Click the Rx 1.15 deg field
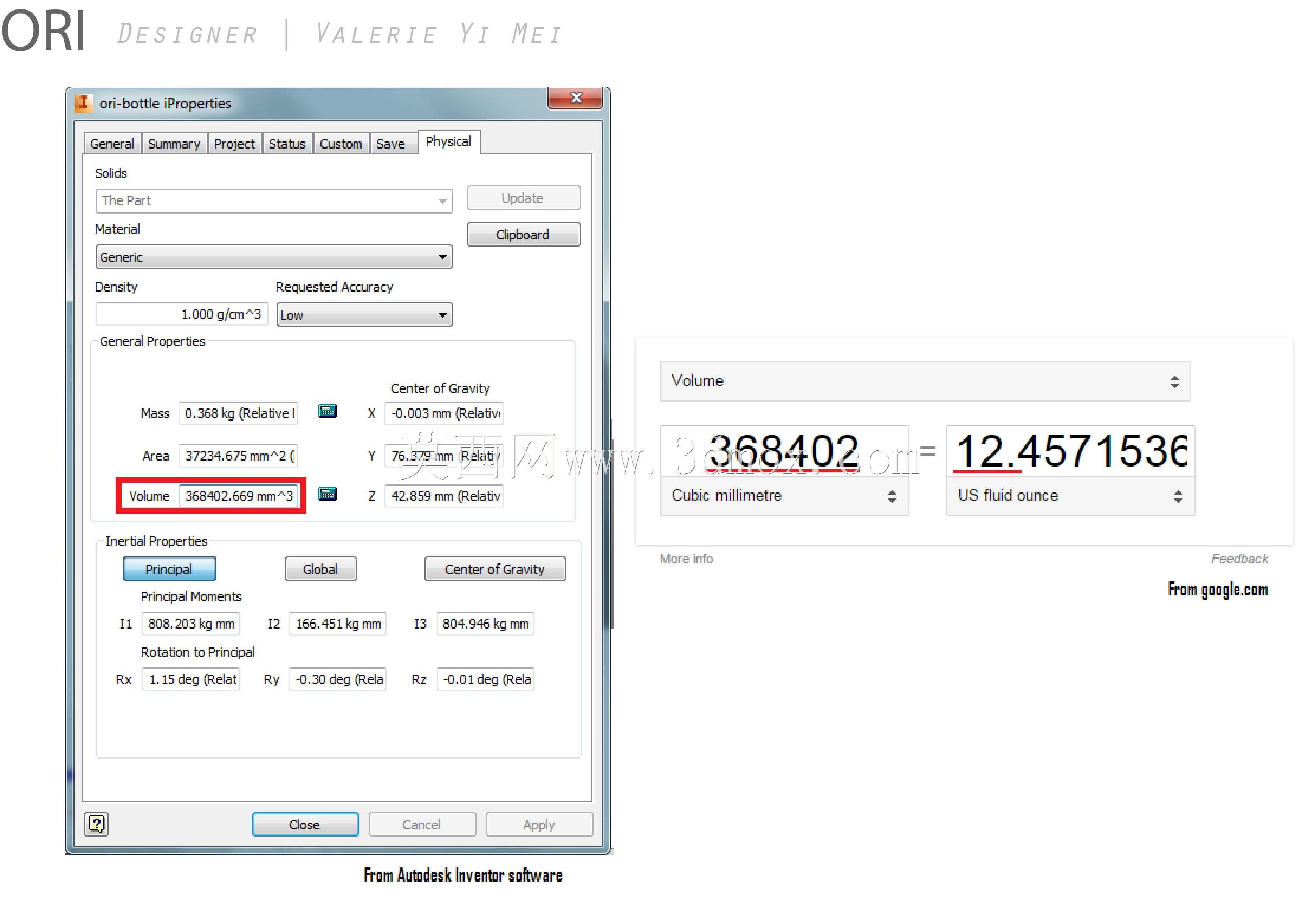 [x=191, y=679]
